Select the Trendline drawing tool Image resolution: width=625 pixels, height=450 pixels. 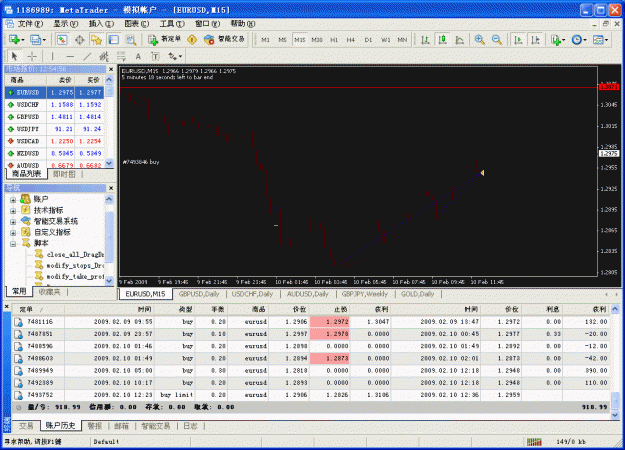click(87, 56)
